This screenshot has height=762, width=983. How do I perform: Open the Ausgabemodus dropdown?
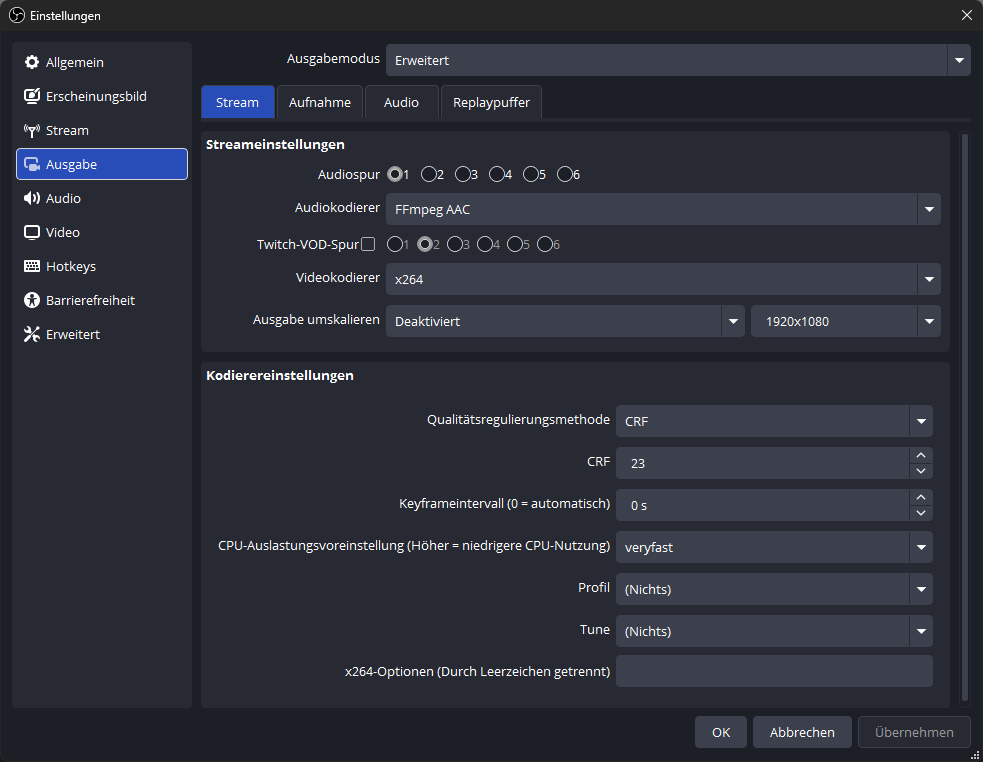coord(678,60)
